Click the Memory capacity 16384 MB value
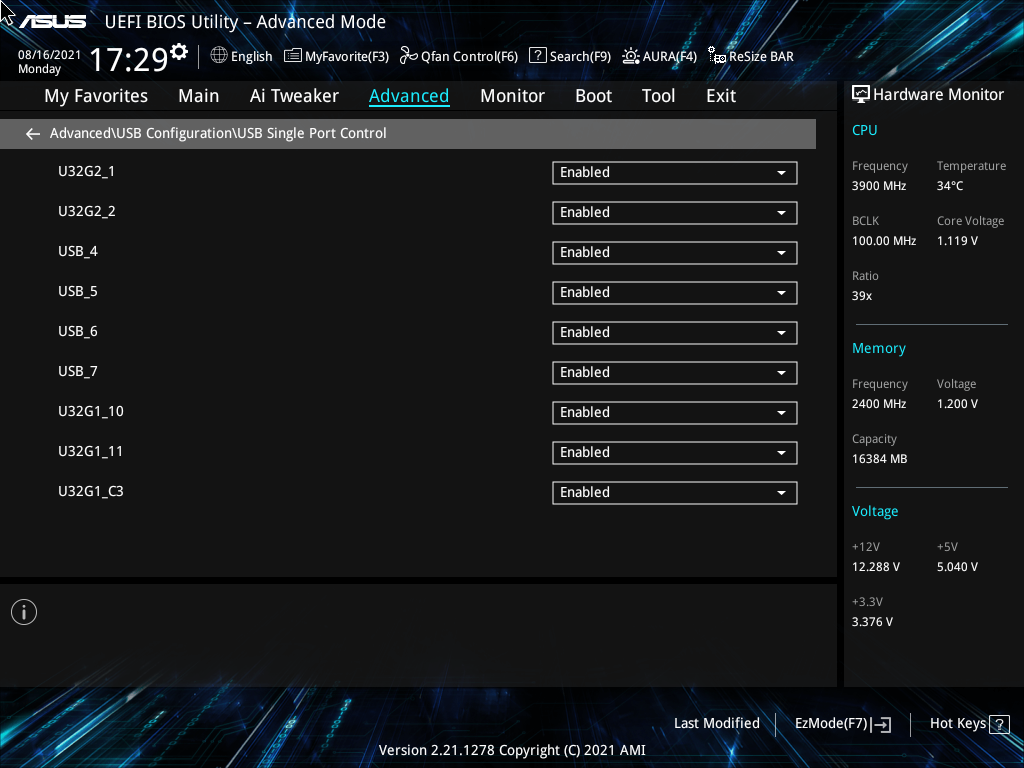 tap(879, 459)
